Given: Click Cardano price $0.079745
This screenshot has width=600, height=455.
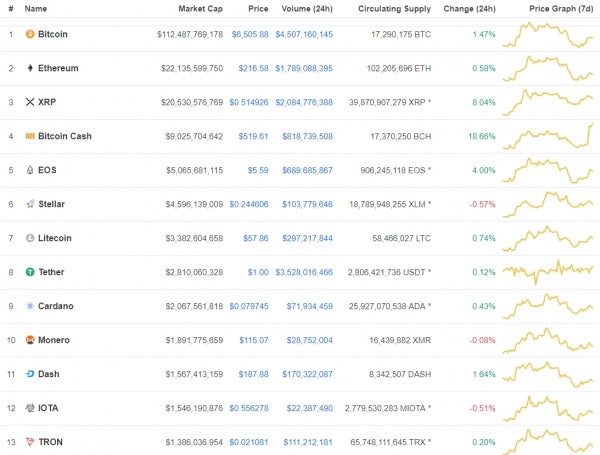Looking at the screenshot, I should [249, 306].
